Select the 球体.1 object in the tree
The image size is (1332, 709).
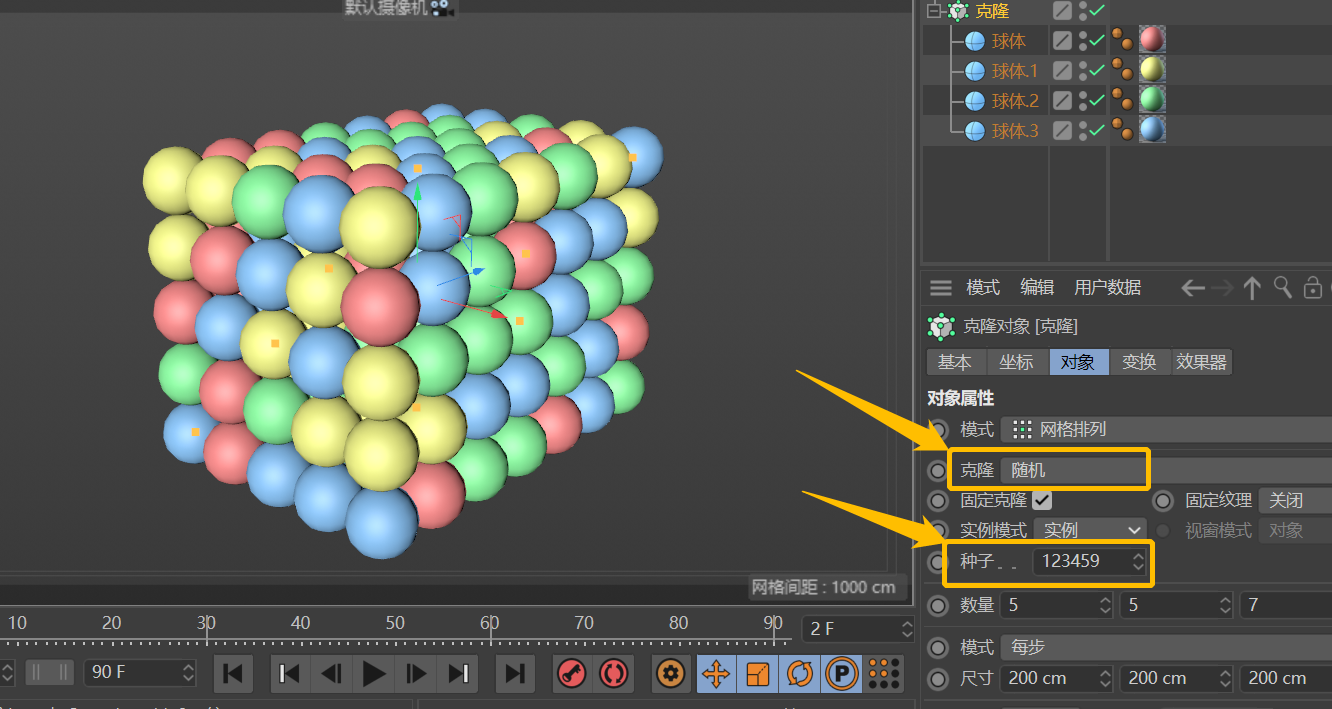[1015, 71]
